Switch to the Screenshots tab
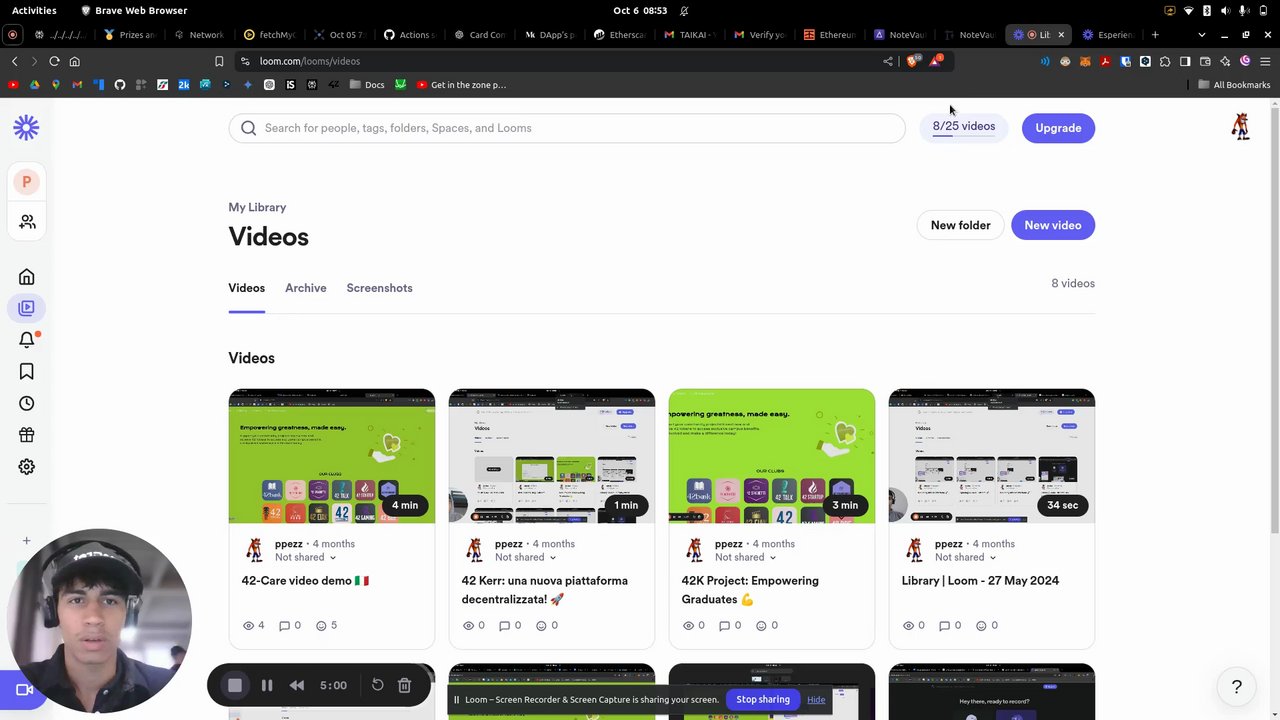The width and height of the screenshot is (1280, 720). (379, 288)
